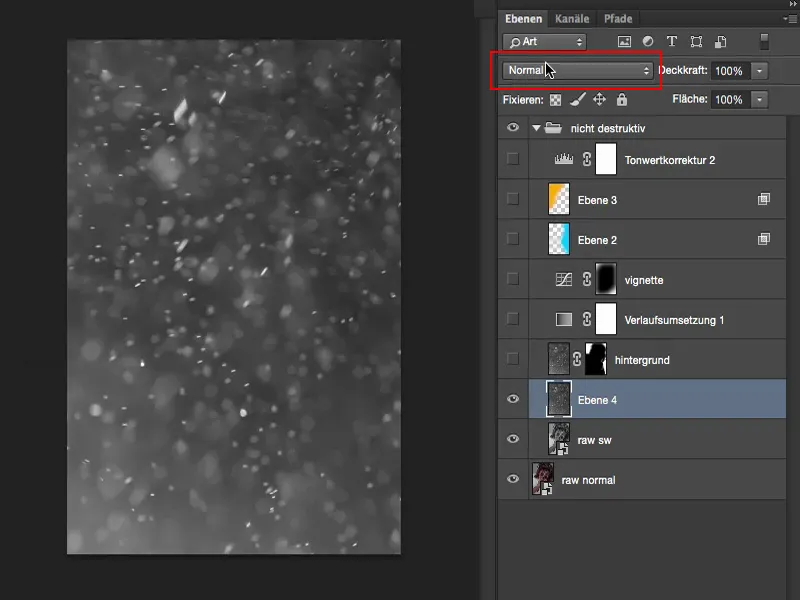Click the vignette layer mask thumbnail

[606, 279]
